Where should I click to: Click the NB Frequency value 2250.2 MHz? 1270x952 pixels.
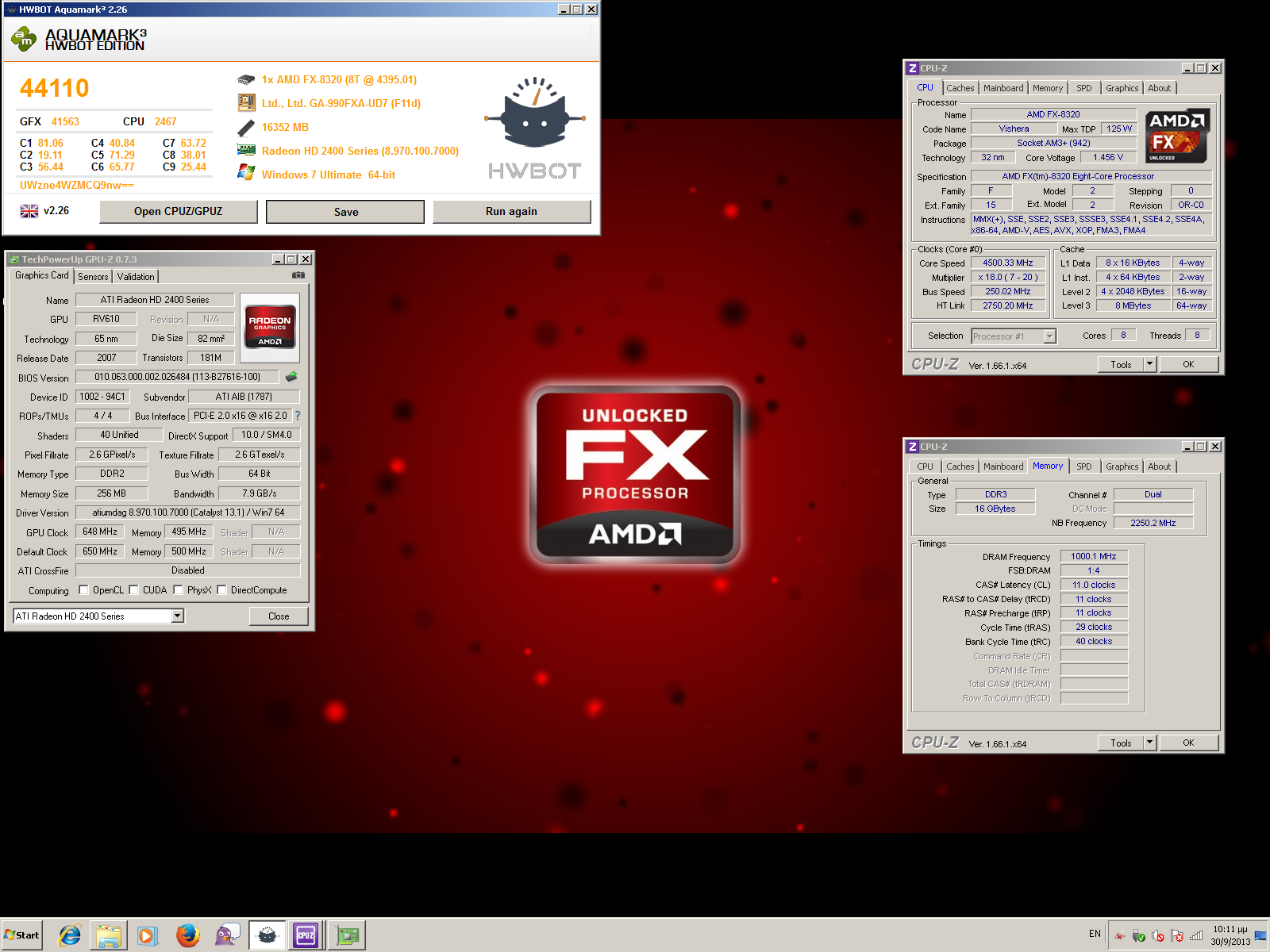(1153, 523)
